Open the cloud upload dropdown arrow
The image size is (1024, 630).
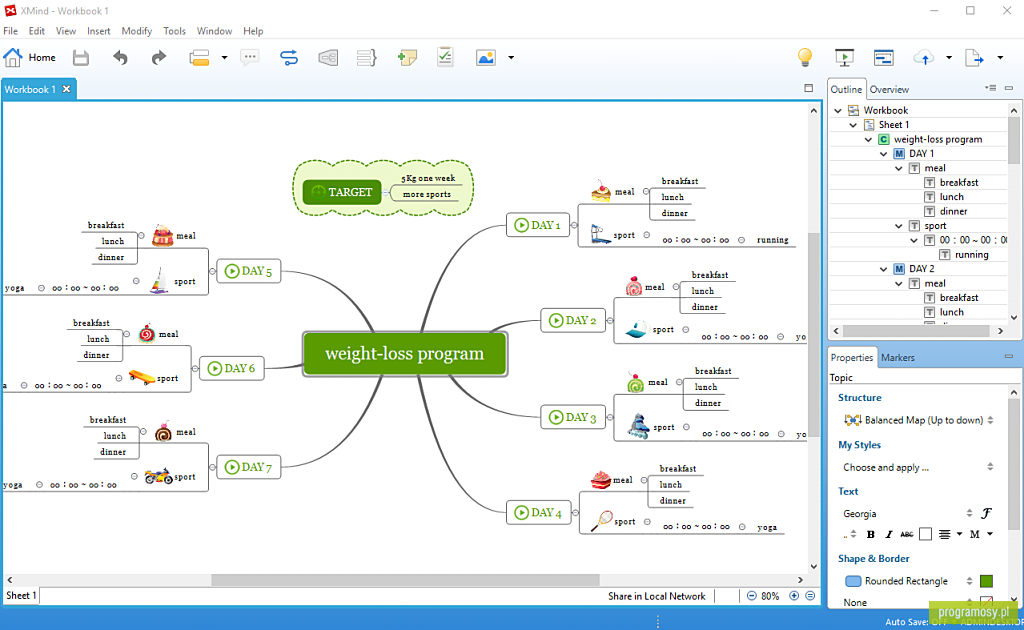948,57
